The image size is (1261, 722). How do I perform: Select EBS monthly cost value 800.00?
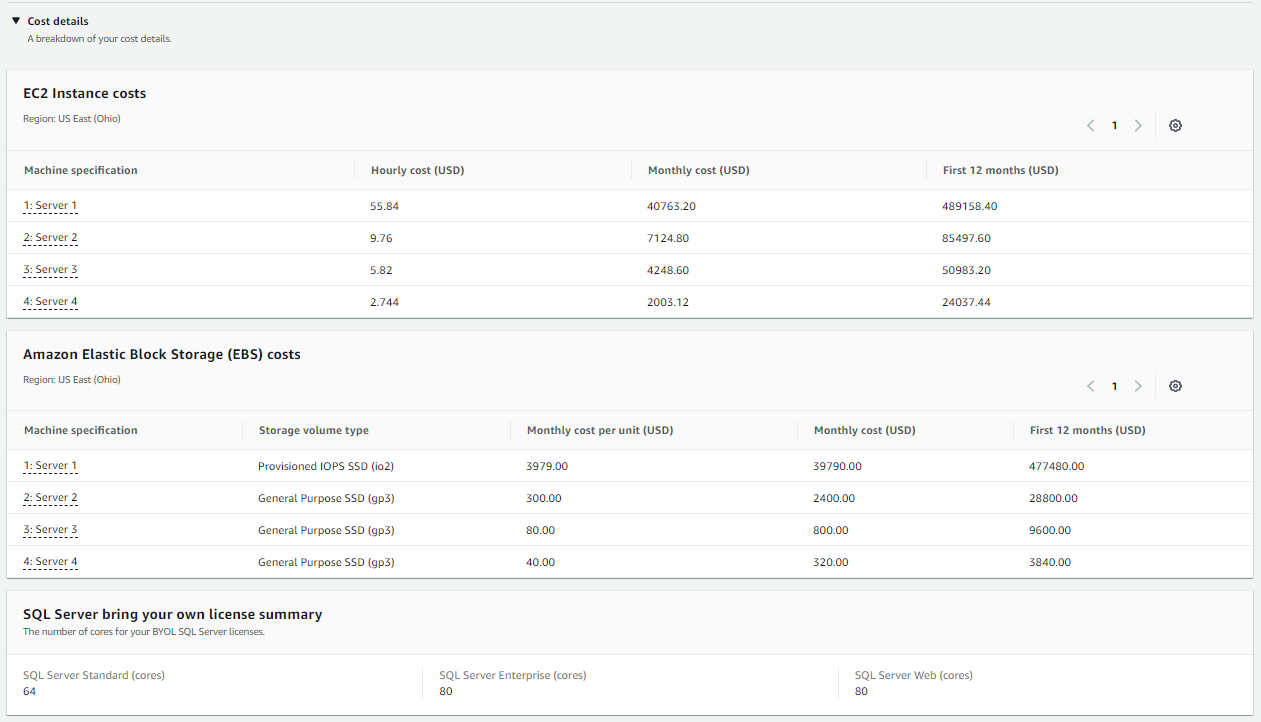tap(831, 530)
